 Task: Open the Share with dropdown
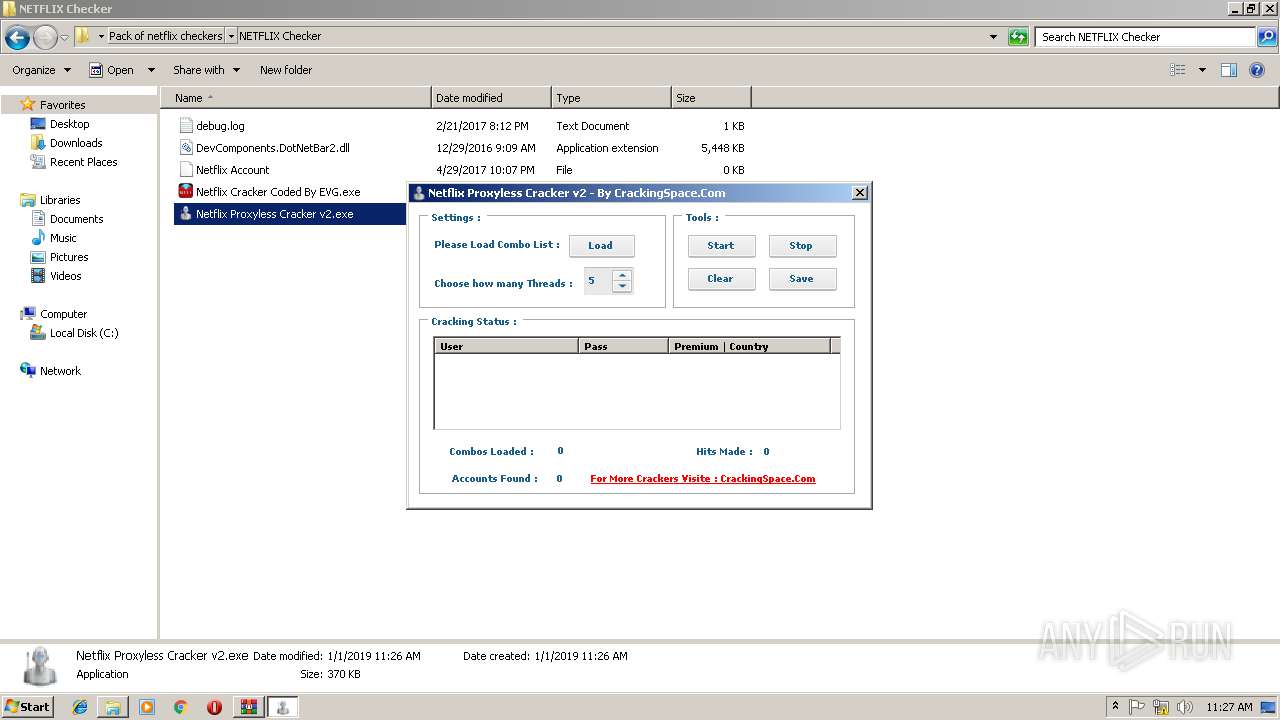point(206,70)
